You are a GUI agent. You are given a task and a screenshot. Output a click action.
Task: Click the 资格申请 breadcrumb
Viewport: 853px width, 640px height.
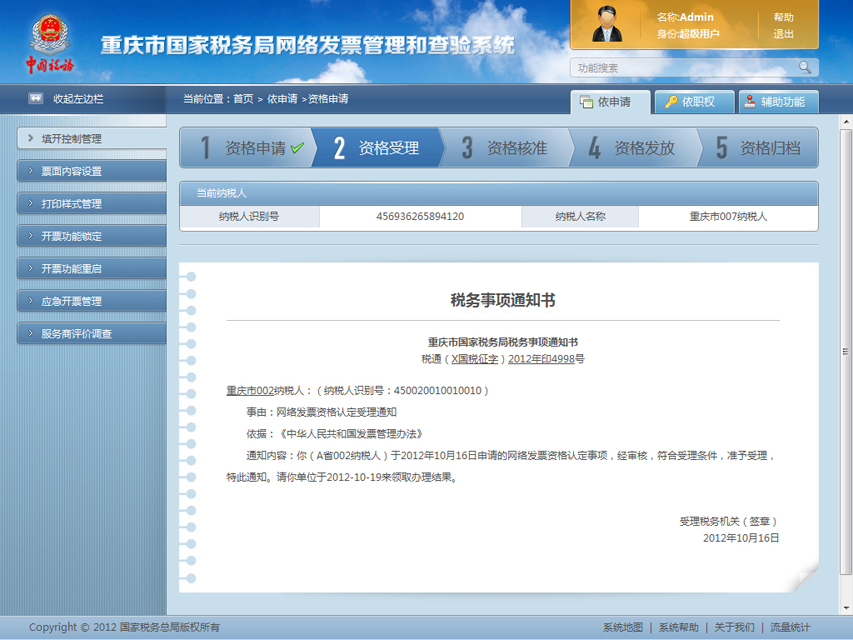click(328, 99)
